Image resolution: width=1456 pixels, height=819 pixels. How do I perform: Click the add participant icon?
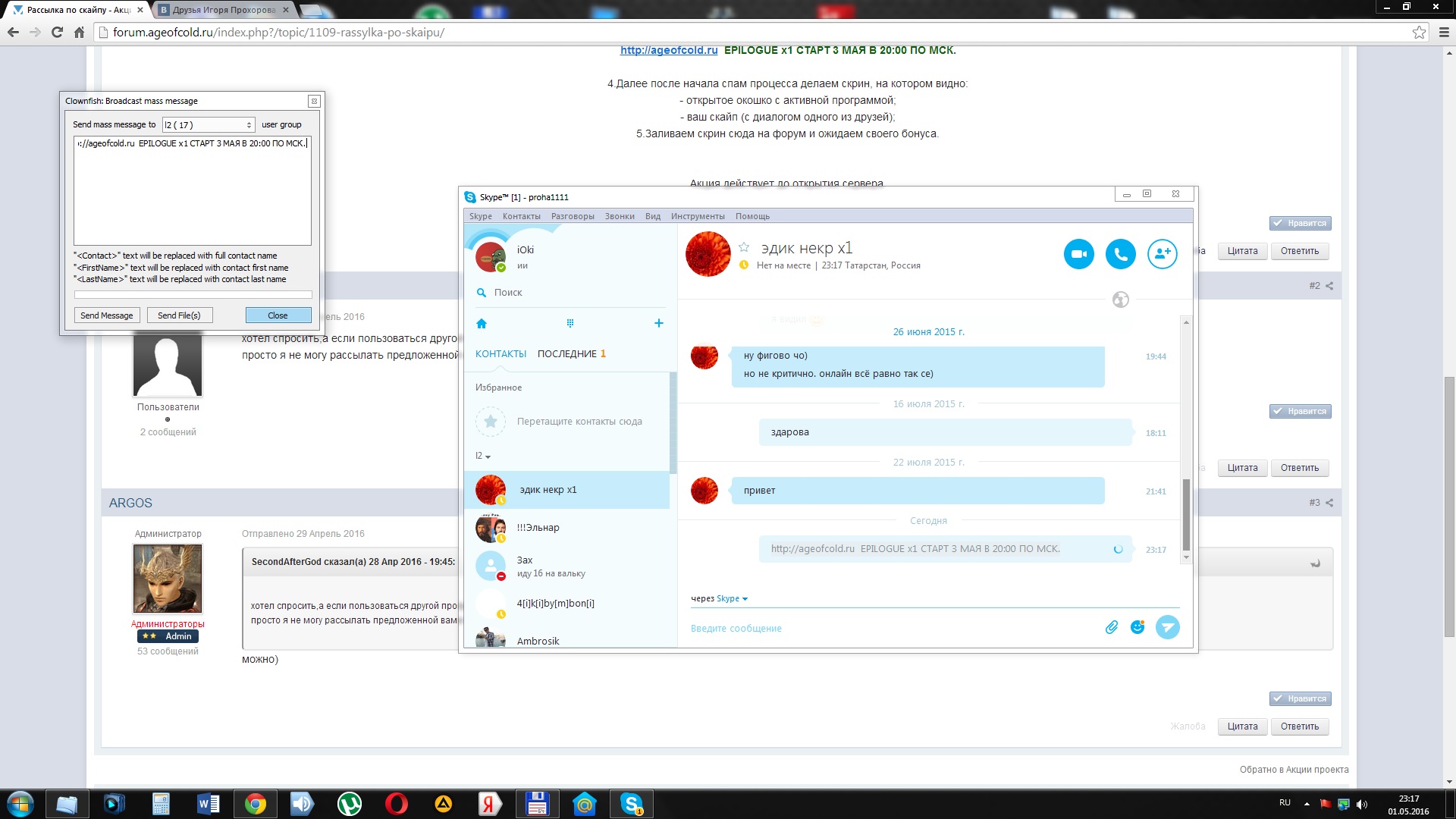(x=1162, y=254)
